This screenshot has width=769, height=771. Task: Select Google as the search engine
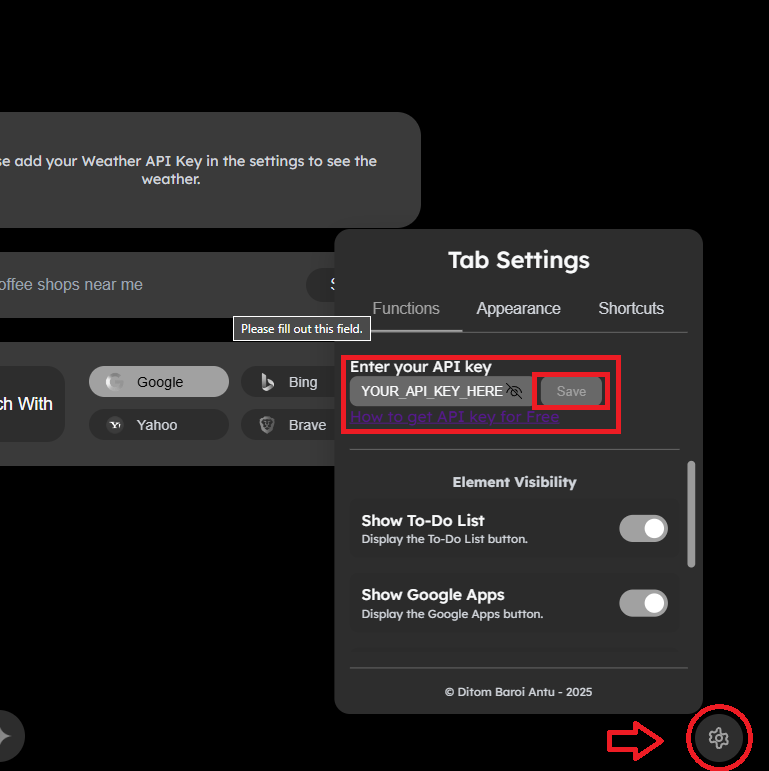159,382
